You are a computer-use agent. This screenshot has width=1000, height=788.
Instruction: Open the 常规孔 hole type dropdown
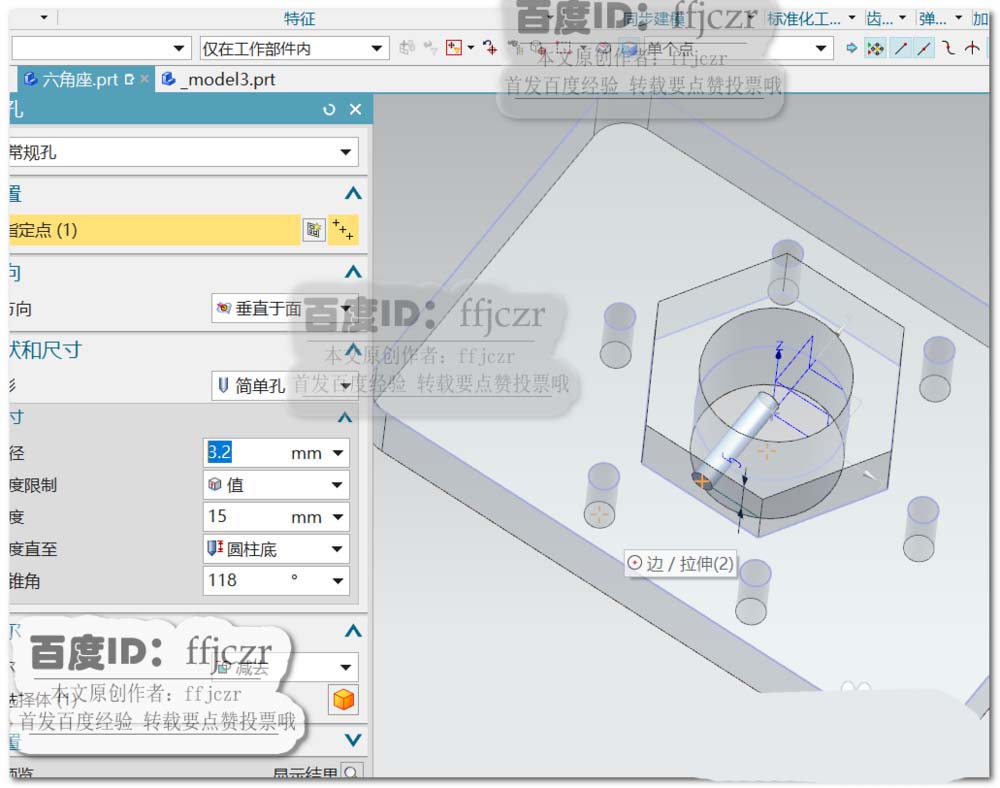pyautogui.click(x=183, y=152)
